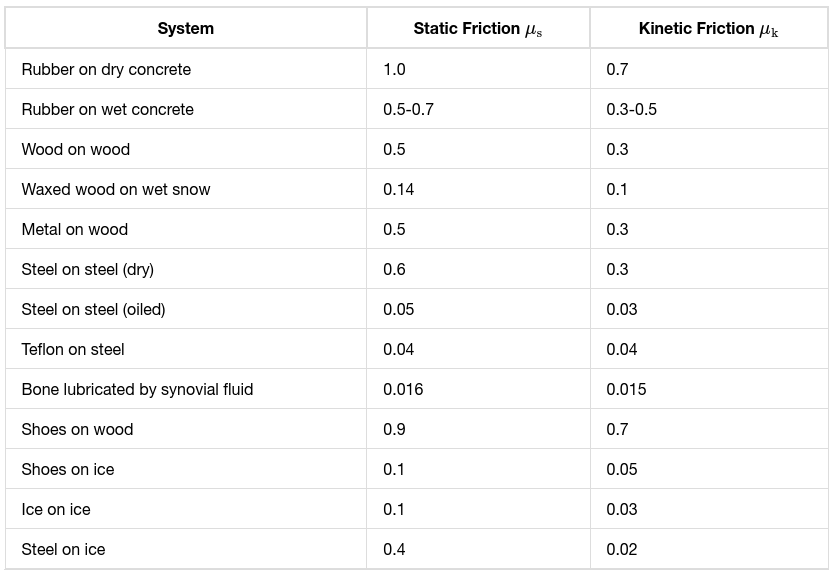Screen dimensions: 835x579
Task: Select the Wood on wood cell
Action: click(76, 149)
